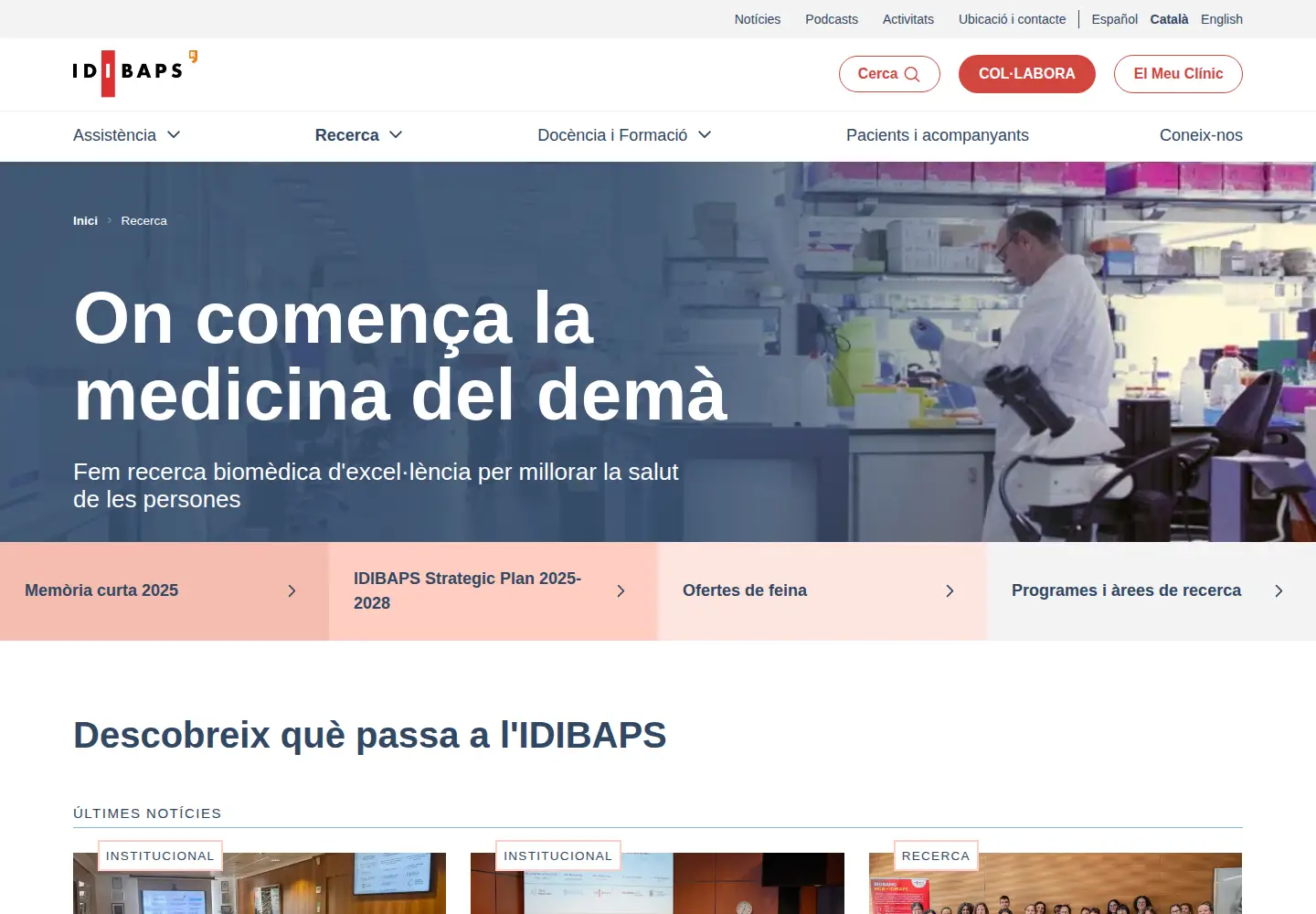This screenshot has width=1316, height=914.
Task: Click the IDIBAPS logo
Action: click(x=135, y=73)
